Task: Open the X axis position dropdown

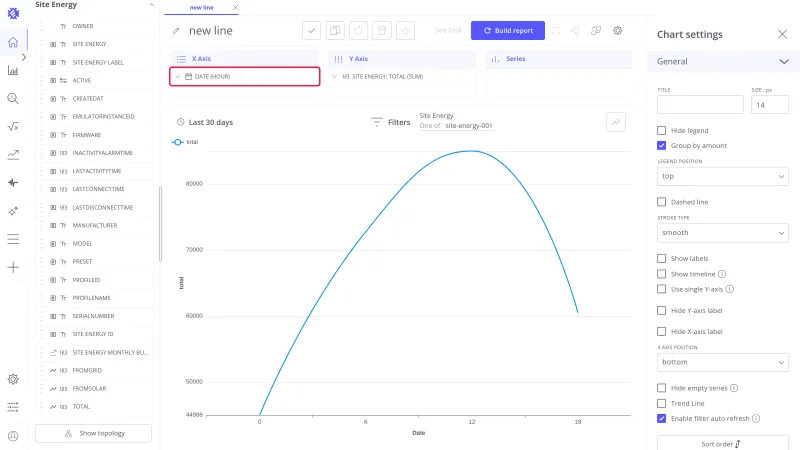Action: (722, 362)
